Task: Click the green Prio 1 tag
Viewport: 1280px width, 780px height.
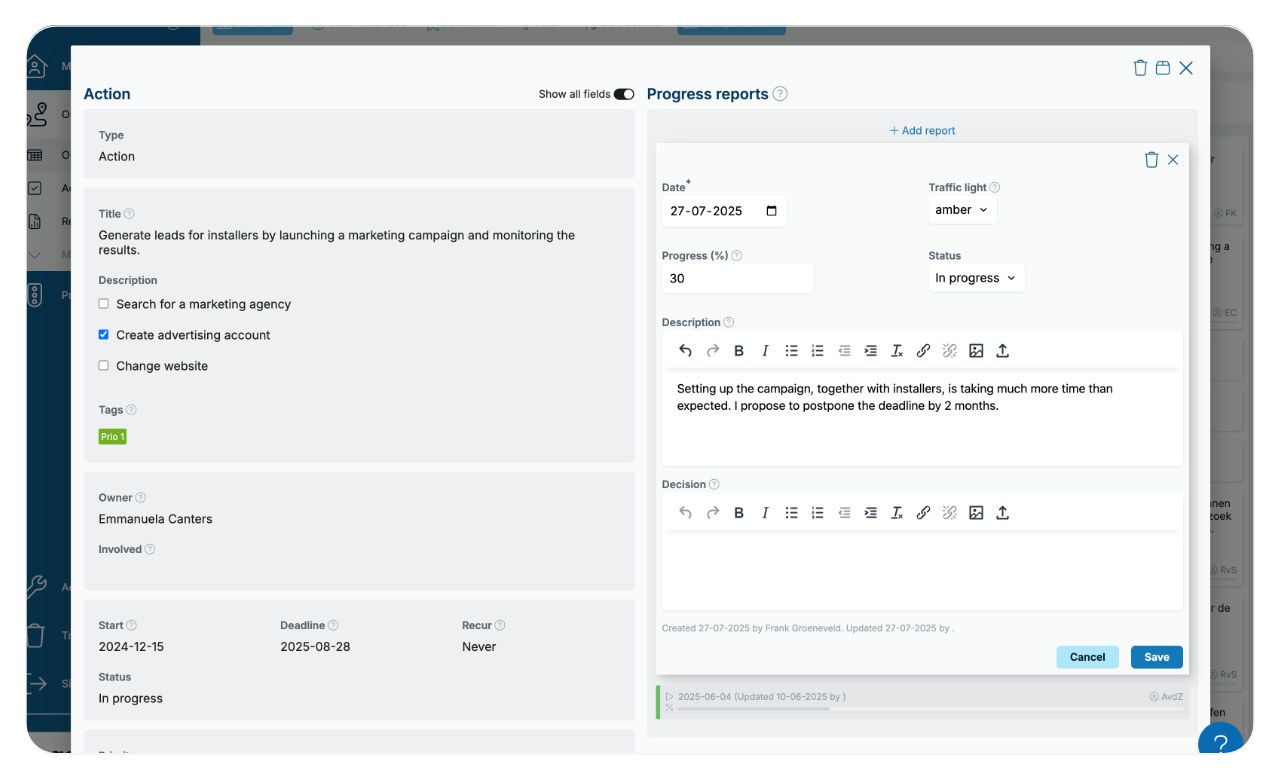Action: 112,436
